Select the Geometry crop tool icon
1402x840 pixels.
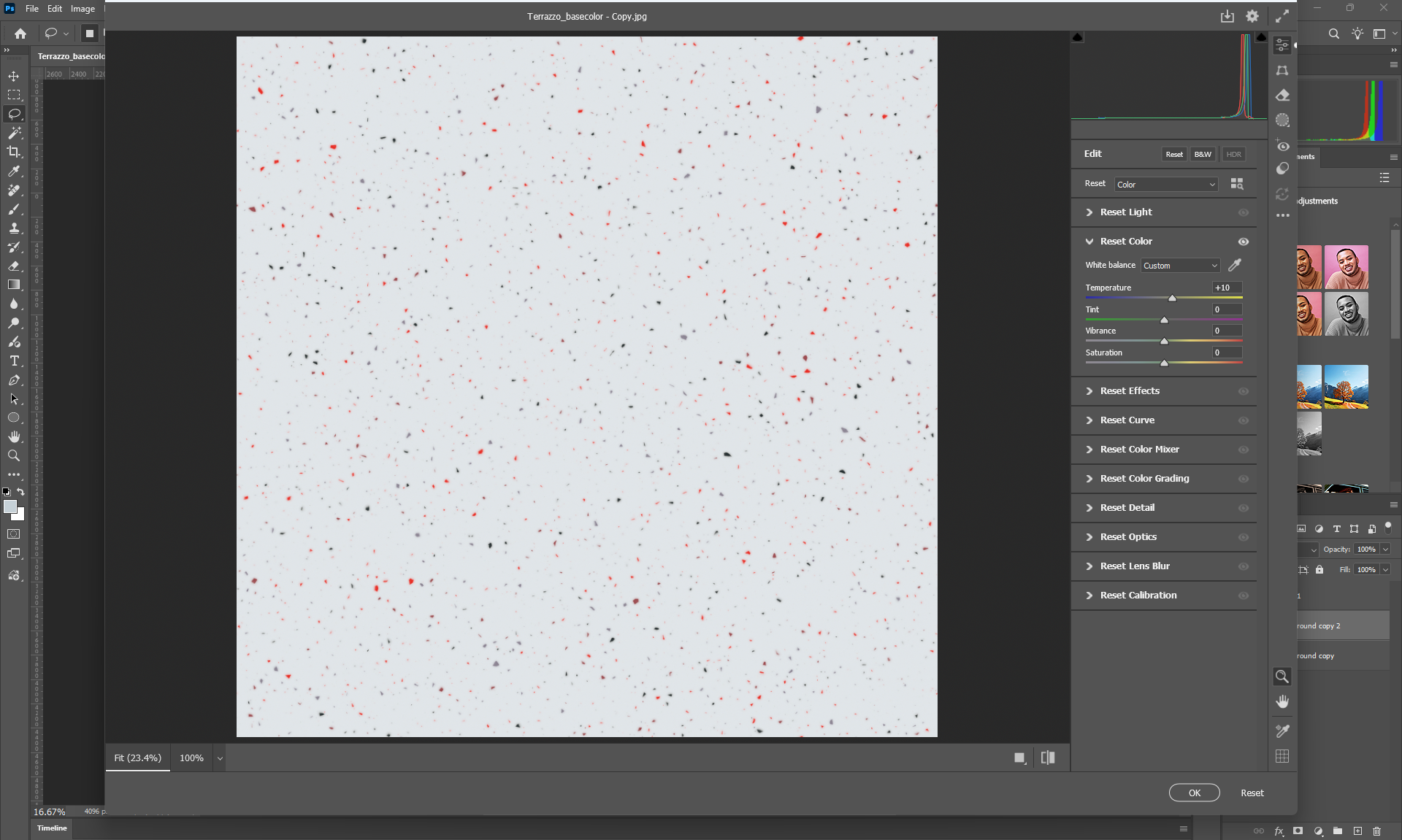pos(1282,71)
